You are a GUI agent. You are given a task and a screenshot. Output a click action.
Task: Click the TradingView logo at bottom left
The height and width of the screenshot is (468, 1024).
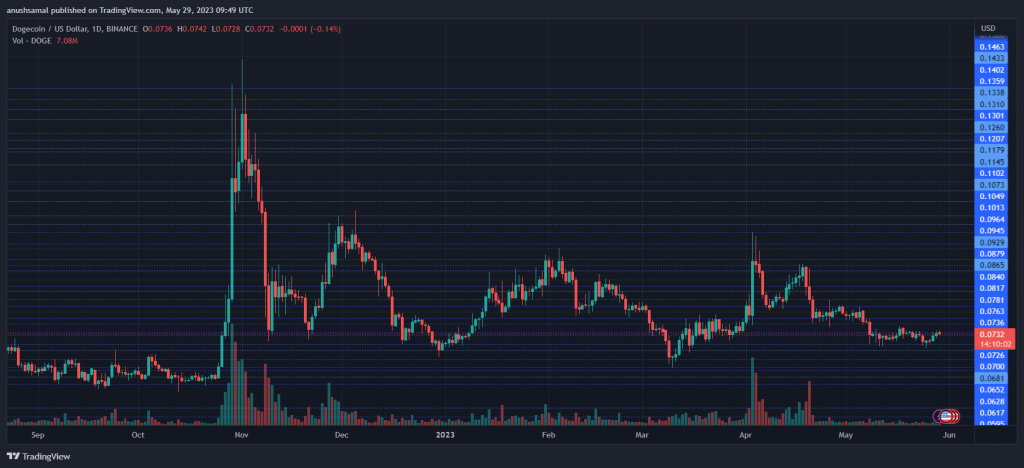pyautogui.click(x=40, y=457)
